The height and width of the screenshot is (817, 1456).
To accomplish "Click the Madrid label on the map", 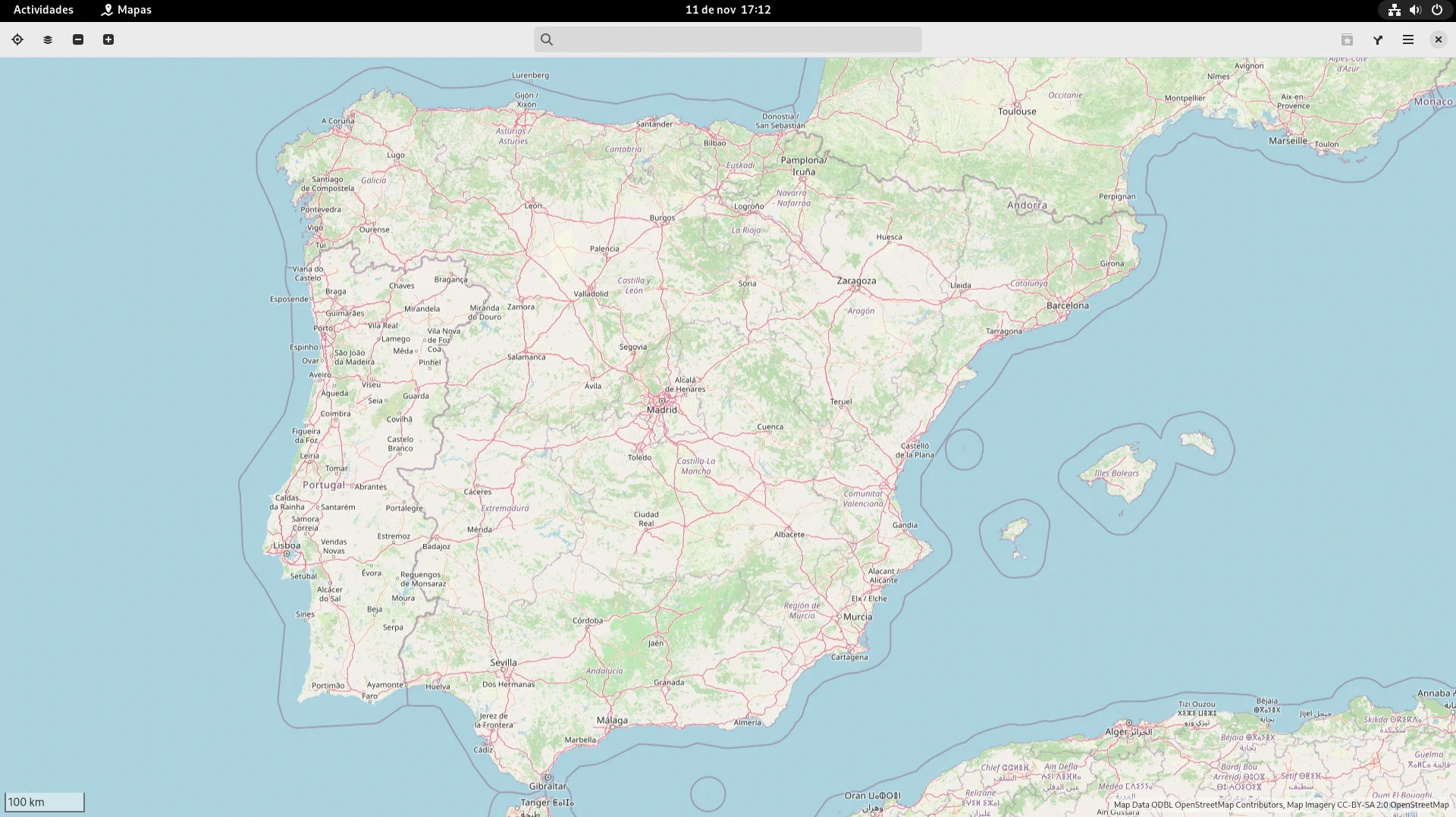I will [662, 410].
